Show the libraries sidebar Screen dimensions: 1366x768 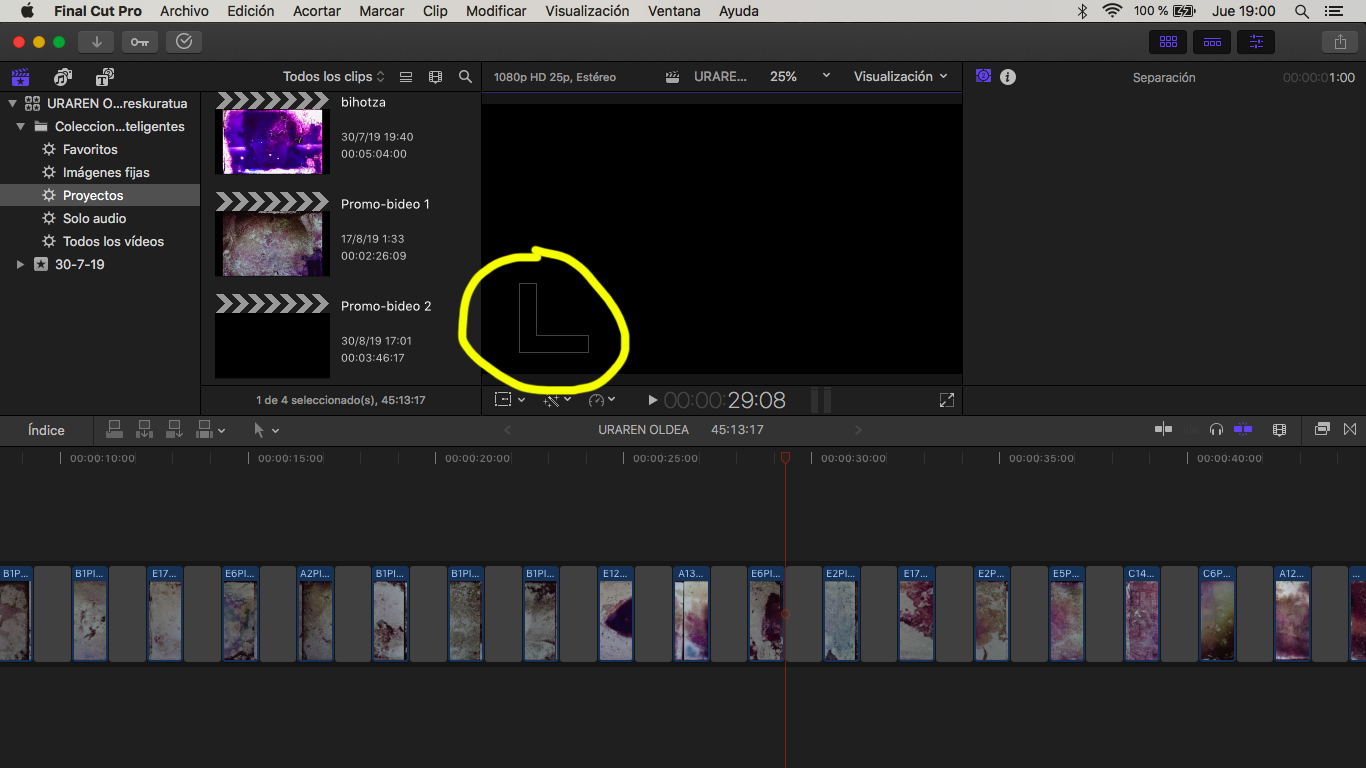pyautogui.click(x=20, y=77)
